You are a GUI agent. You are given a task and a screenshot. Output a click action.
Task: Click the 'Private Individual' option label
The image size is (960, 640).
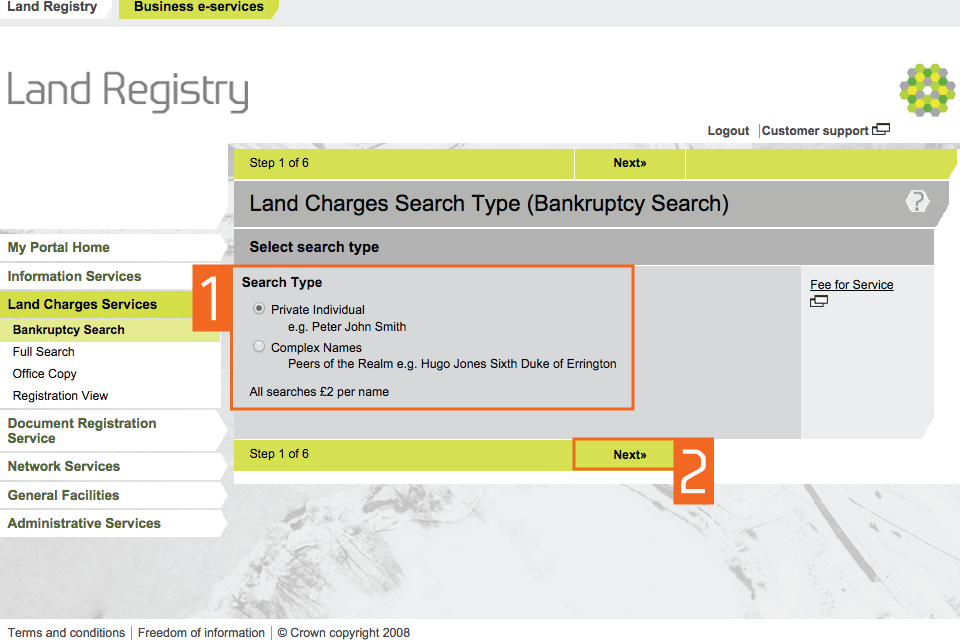coord(318,309)
